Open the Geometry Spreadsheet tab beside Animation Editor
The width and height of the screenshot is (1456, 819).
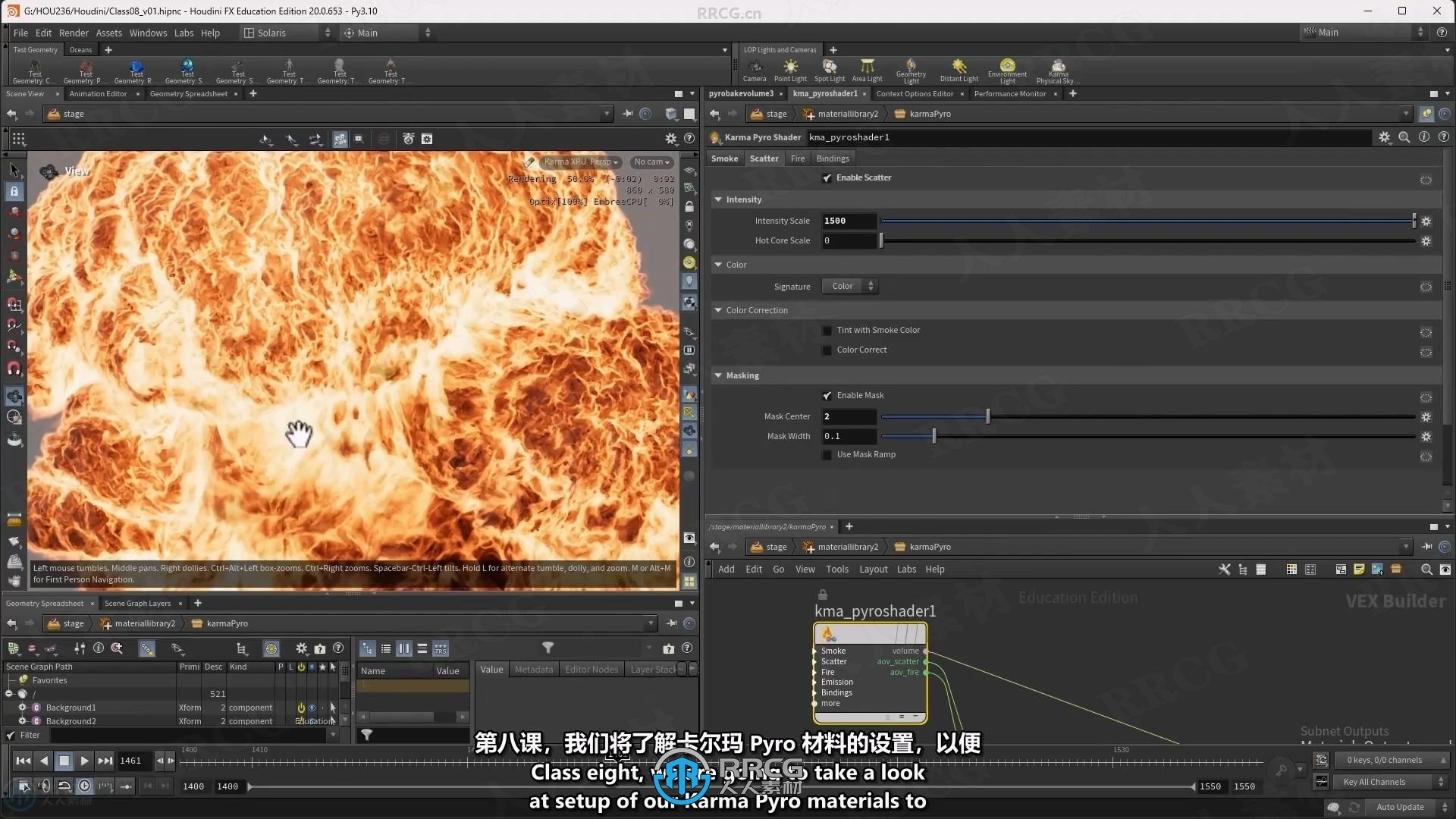188,94
